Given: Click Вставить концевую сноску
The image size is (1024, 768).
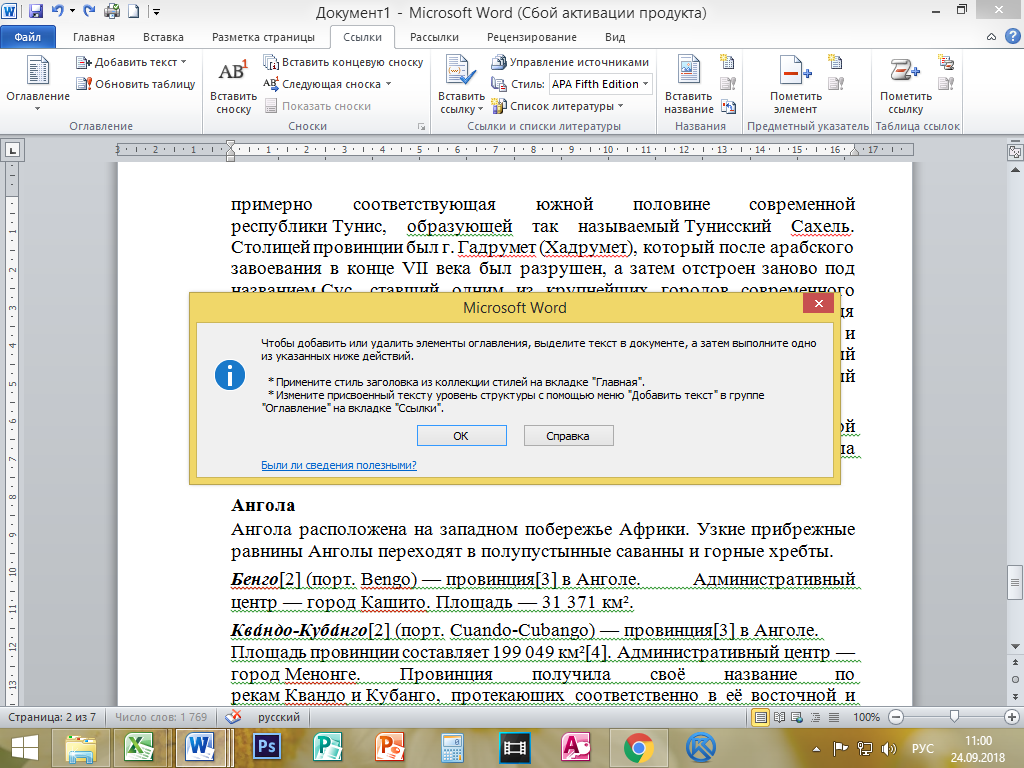Looking at the screenshot, I should pos(343,62).
